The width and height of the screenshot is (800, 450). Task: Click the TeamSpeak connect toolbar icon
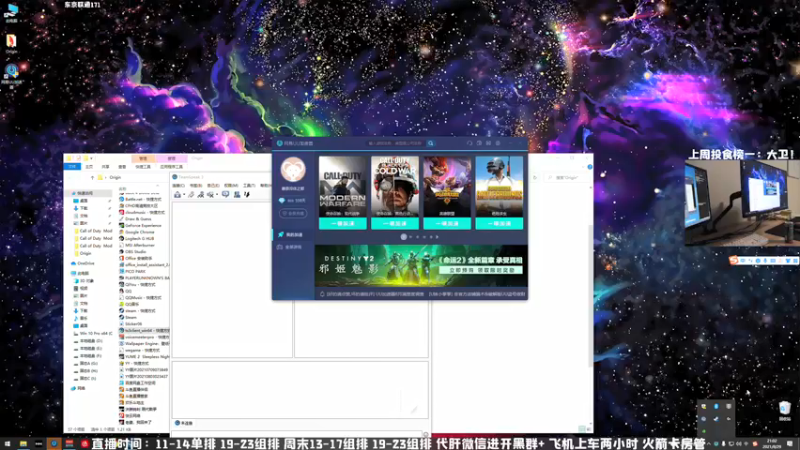click(x=177, y=194)
